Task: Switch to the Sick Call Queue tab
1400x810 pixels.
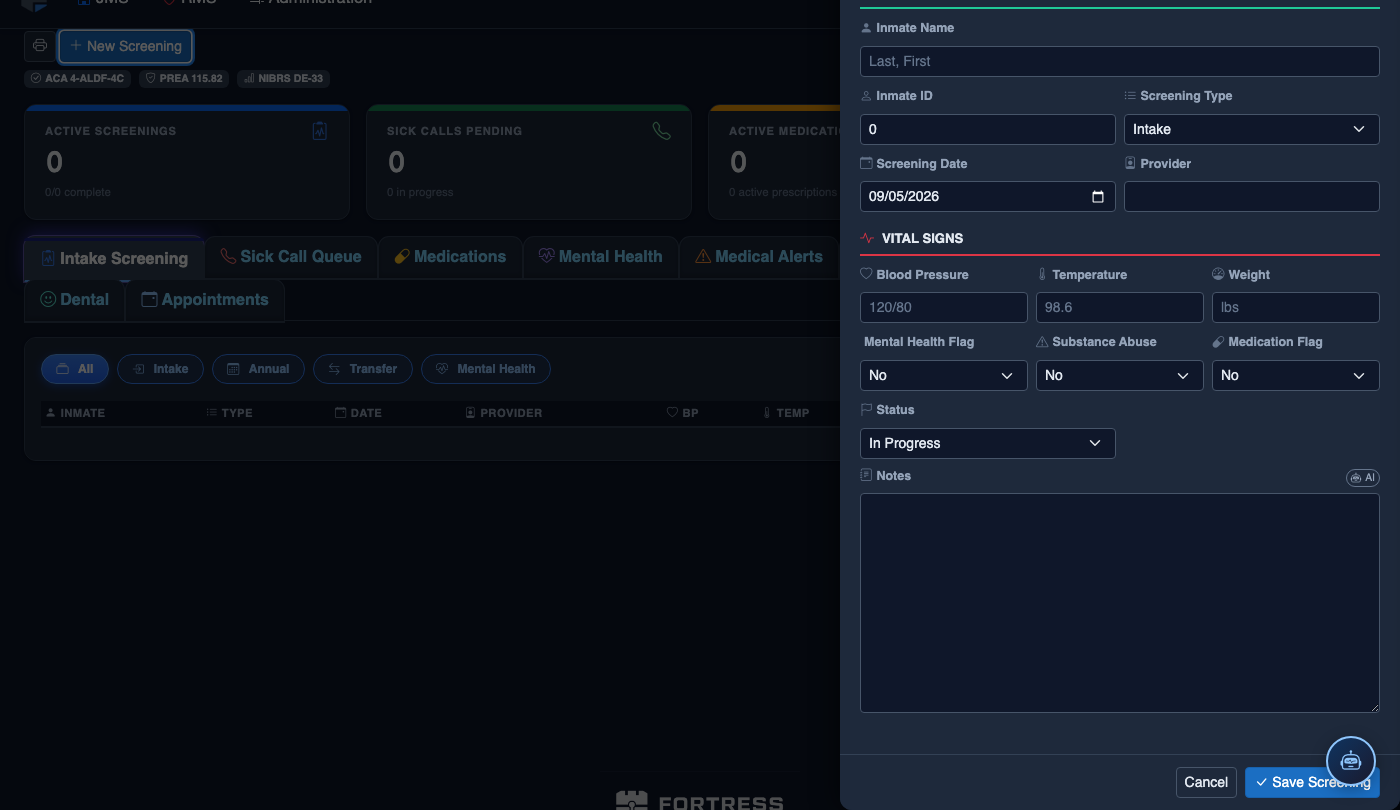Action: [291, 257]
